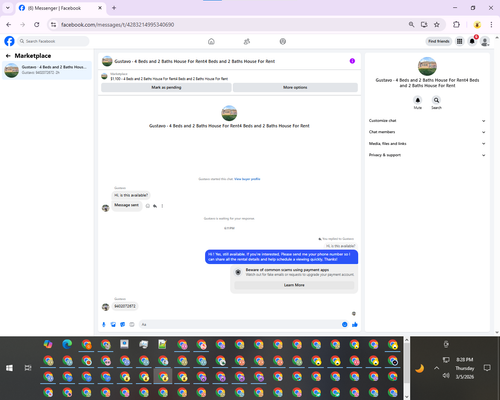Screen dimensions: 500x400
Task: Click the phone number message 9402072672
Action: pos(125,306)
